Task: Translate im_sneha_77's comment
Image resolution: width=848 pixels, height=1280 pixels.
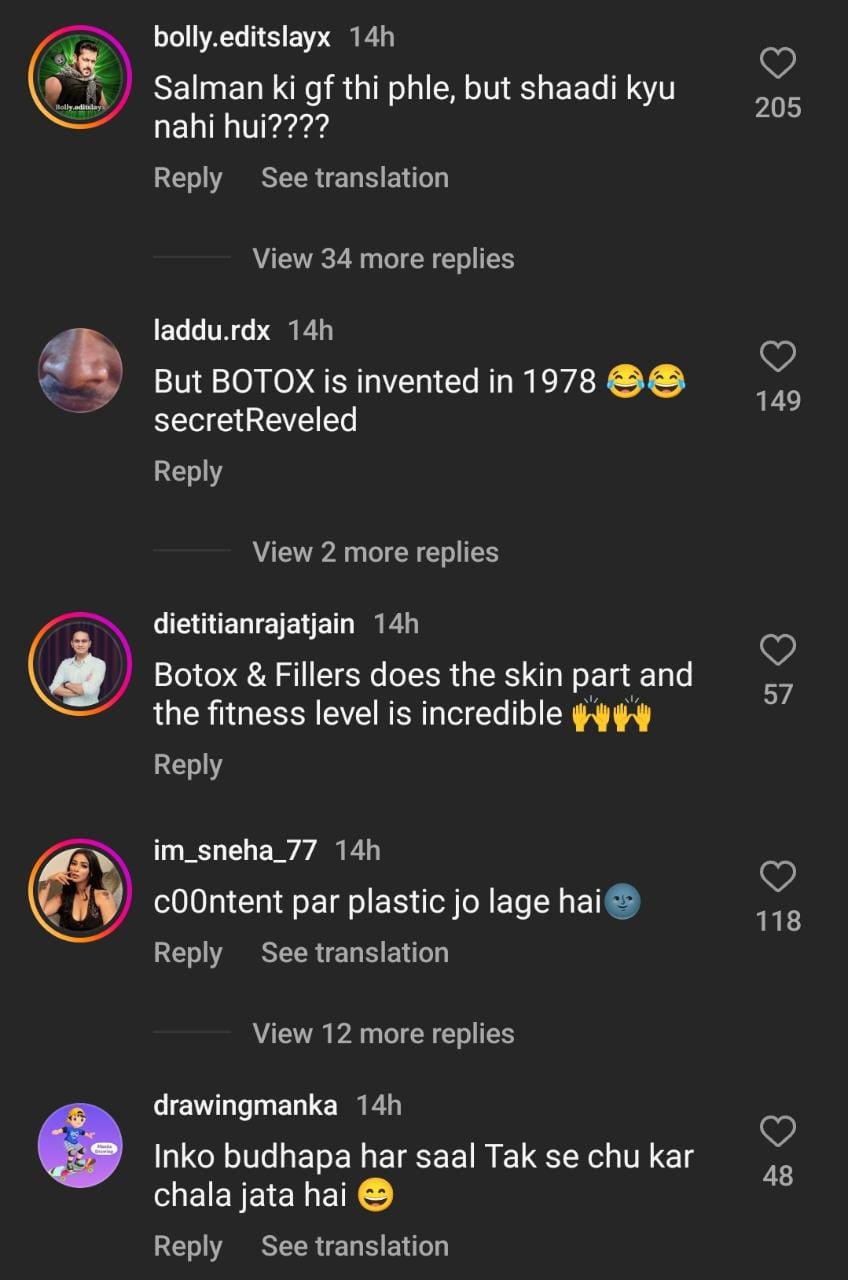Action: (354, 953)
